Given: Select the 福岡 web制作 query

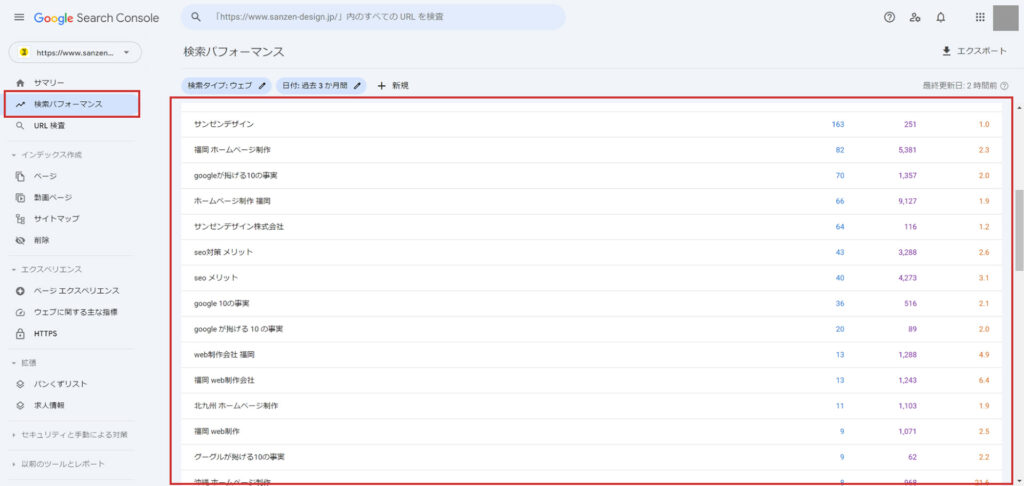Looking at the screenshot, I should (592, 432).
